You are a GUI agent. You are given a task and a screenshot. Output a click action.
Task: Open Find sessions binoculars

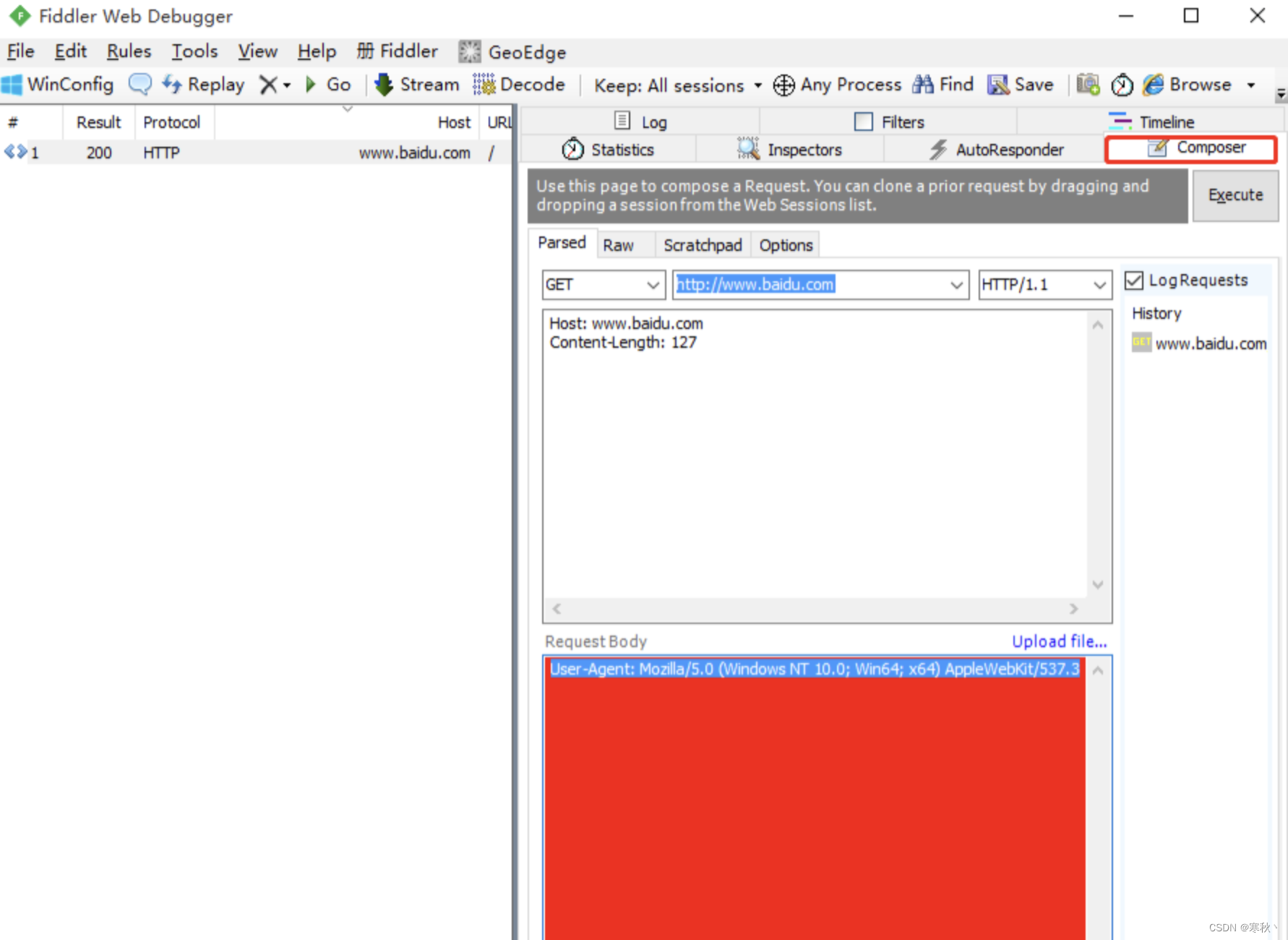[943, 85]
